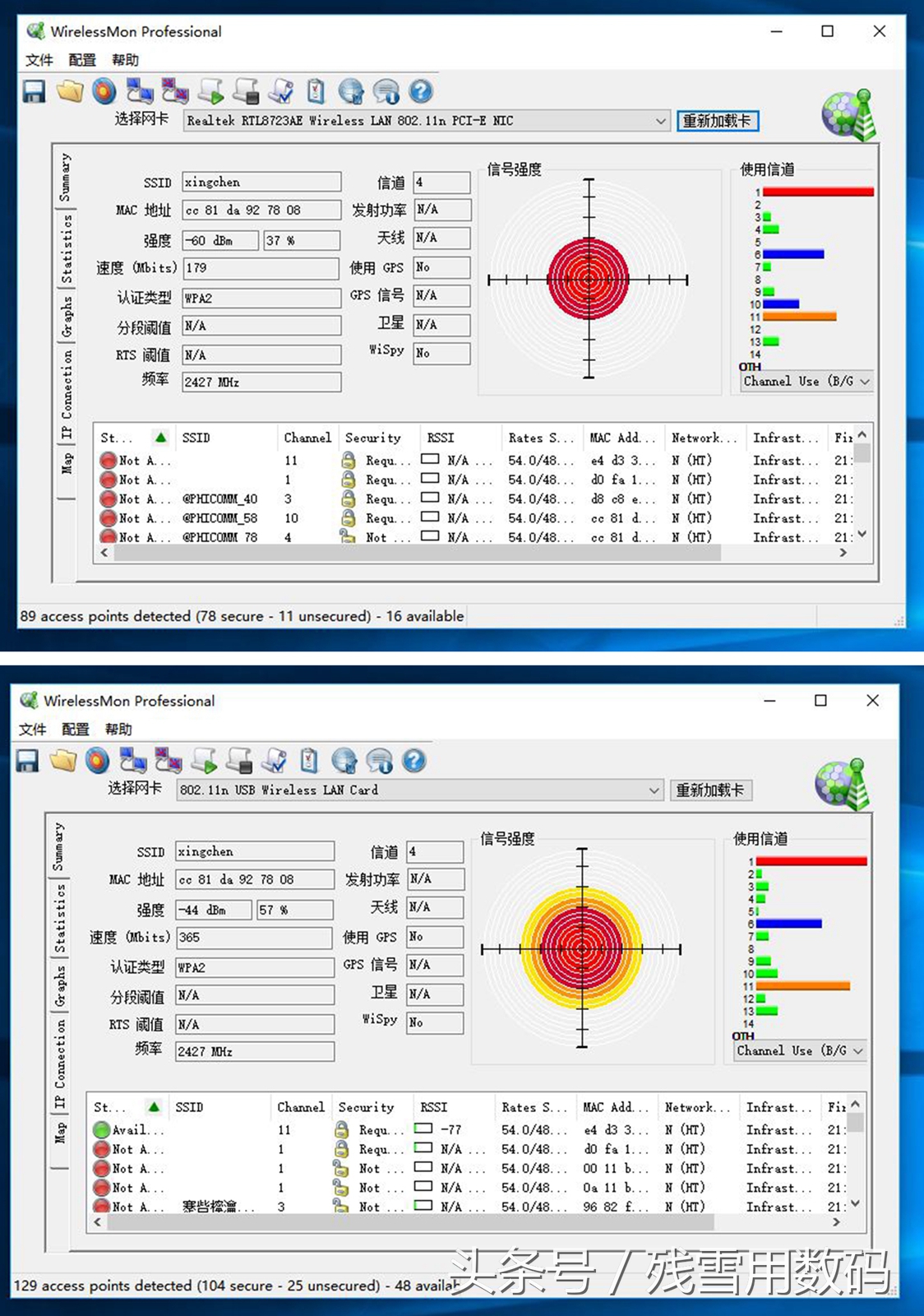Open the folder icon in the Realtek window toolbar
Image resolution: width=924 pixels, height=1316 pixels.
pyautogui.click(x=70, y=91)
